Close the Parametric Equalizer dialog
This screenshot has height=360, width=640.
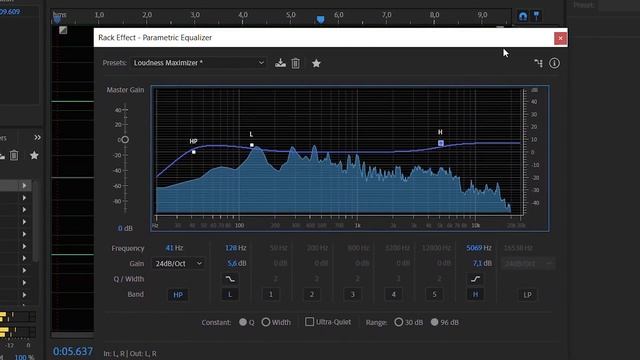pos(560,38)
